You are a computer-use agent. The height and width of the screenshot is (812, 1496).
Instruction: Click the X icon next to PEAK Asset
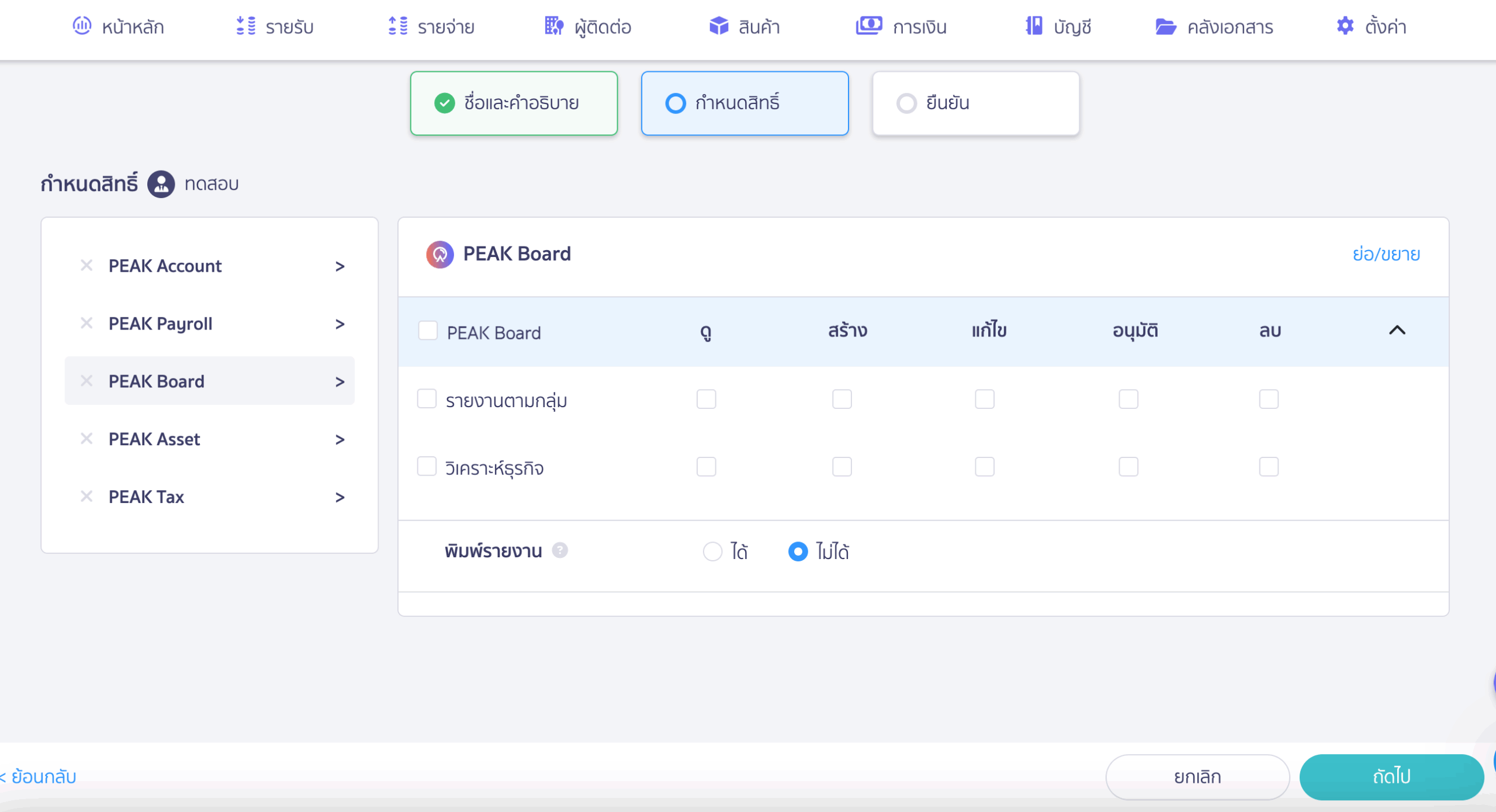[86, 439]
